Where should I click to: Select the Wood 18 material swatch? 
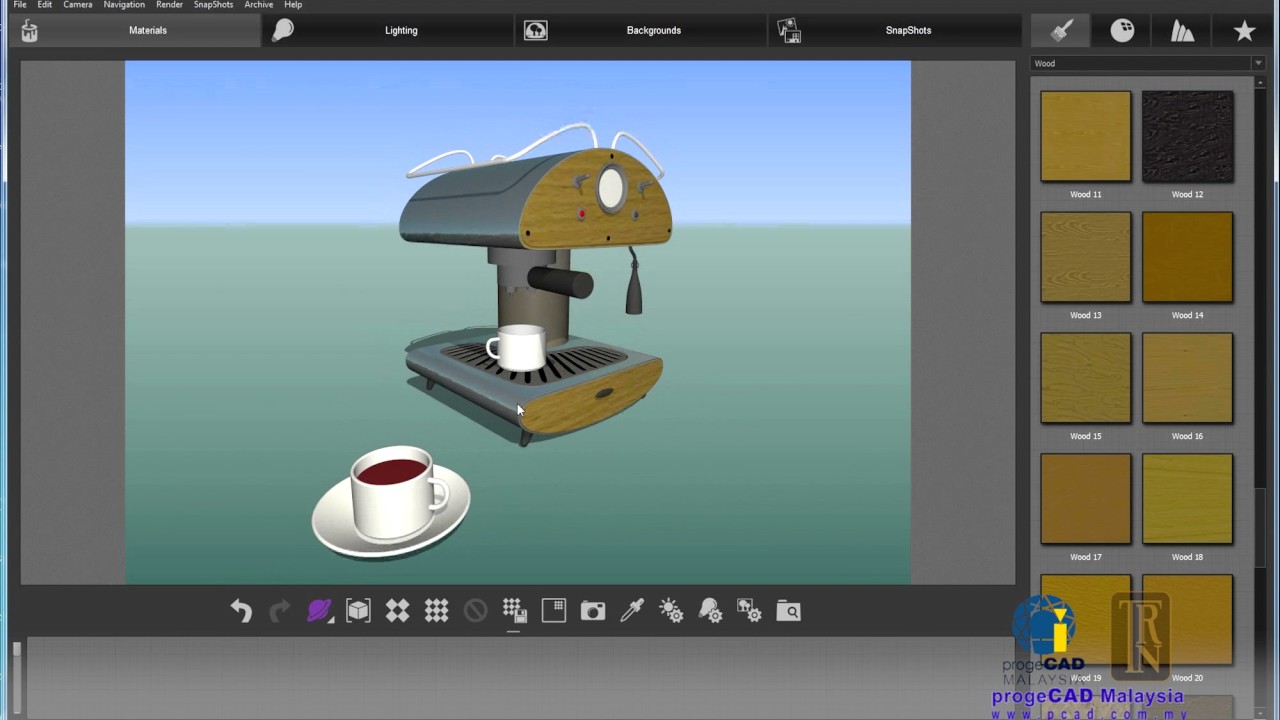coord(1188,499)
